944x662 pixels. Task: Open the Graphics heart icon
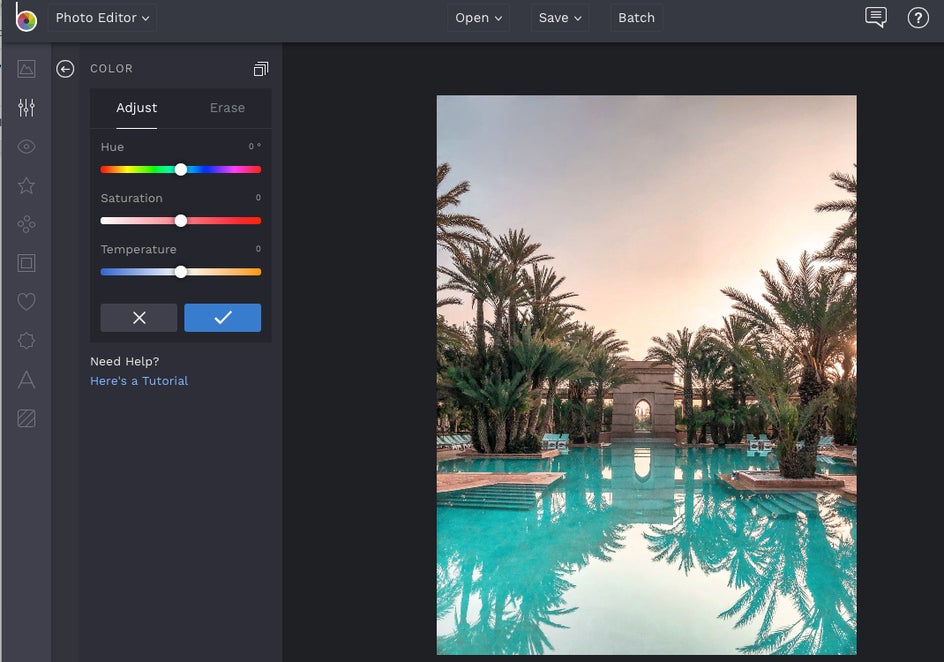point(26,302)
